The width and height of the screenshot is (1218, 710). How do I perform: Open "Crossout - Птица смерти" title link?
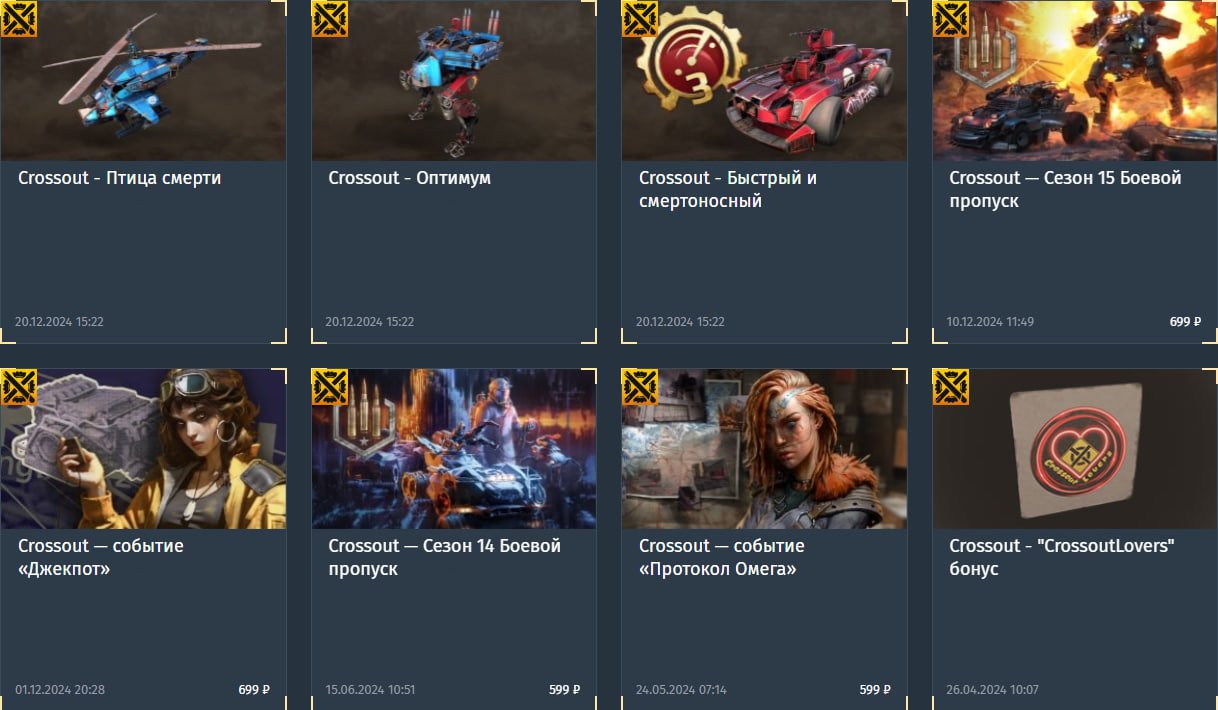pos(120,178)
